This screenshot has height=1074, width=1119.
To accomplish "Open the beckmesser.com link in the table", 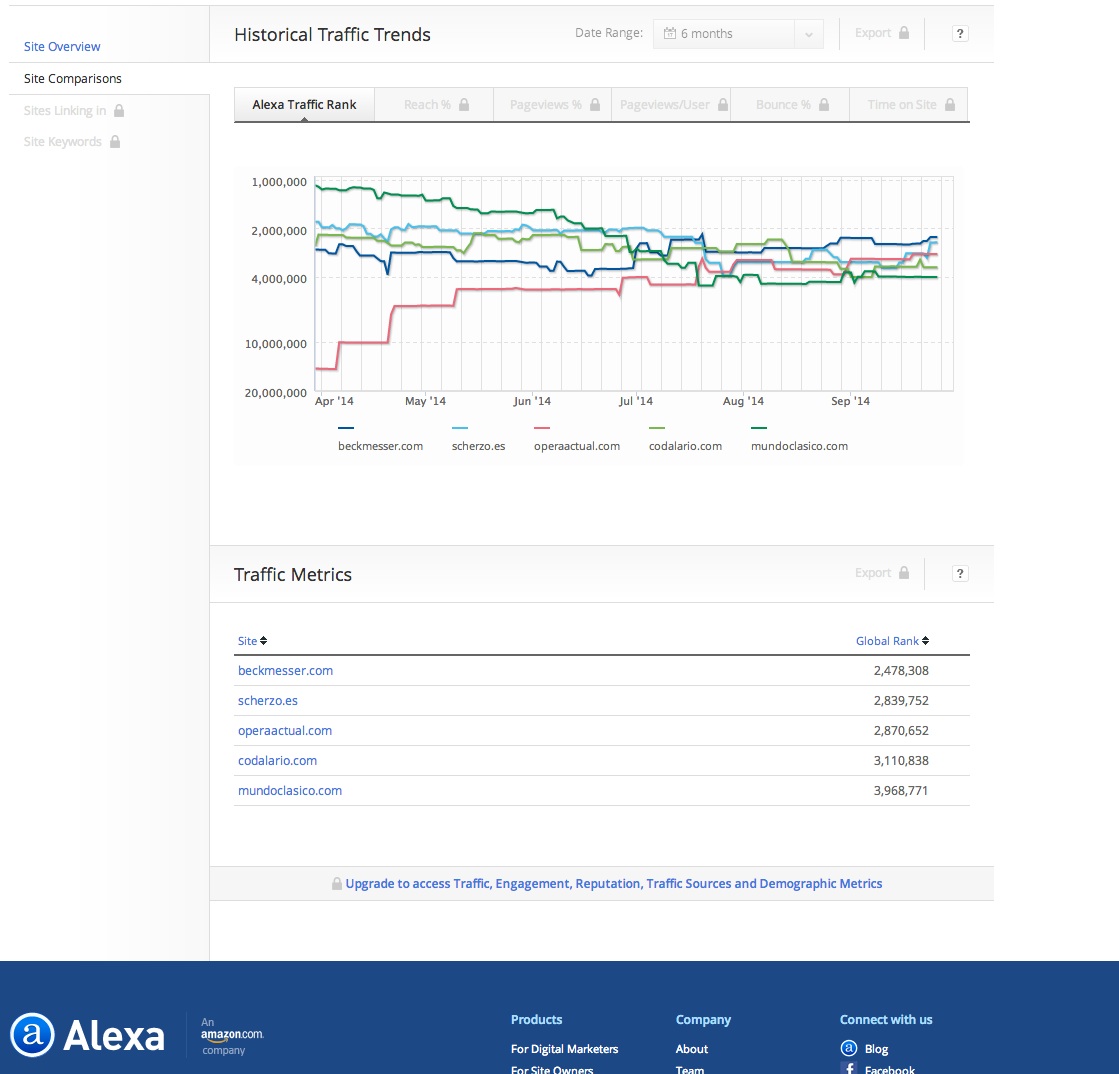I will 285,671.
